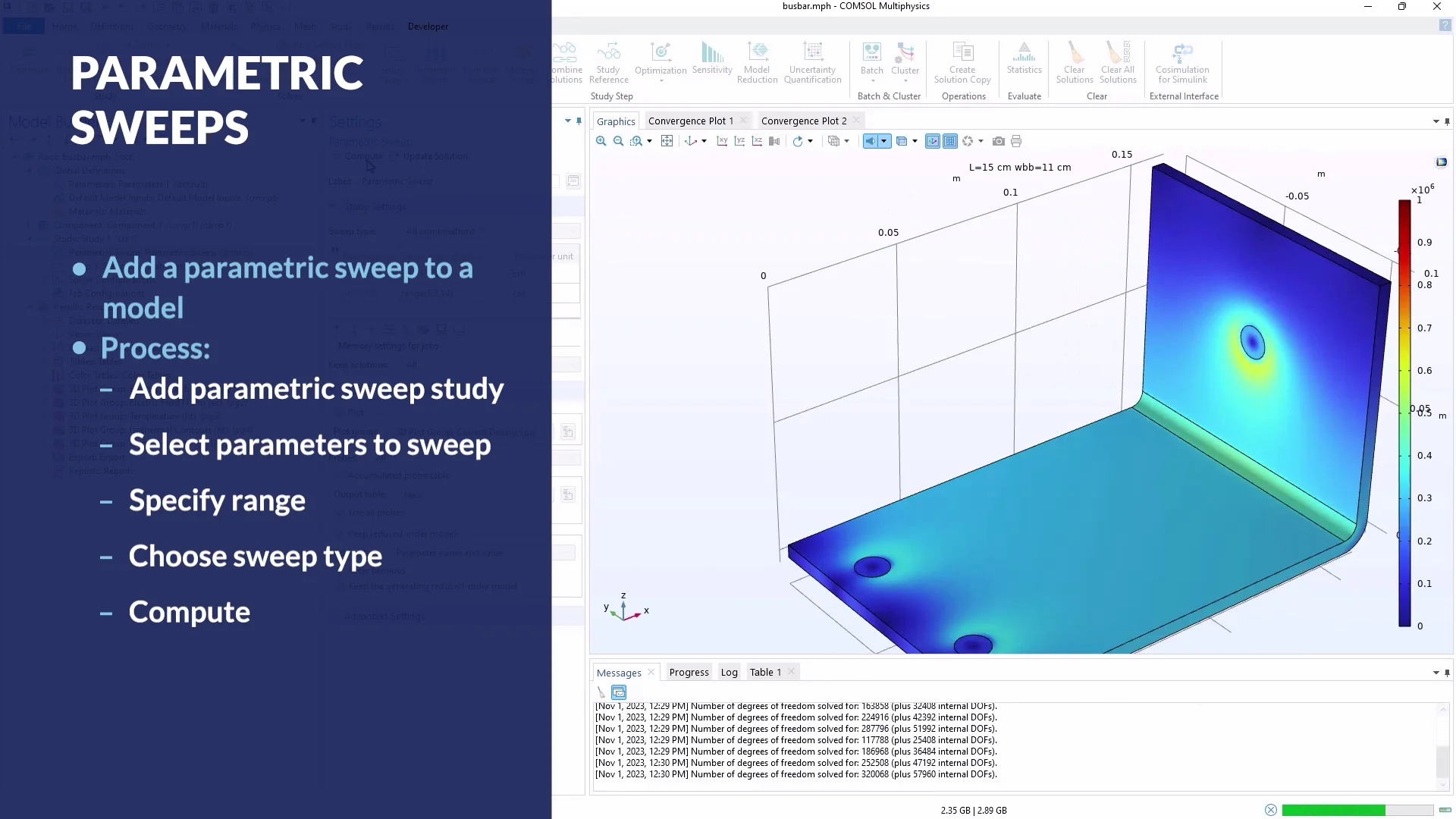Expand the rotate view dropdown arrow
The width and height of the screenshot is (1456, 819).
(810, 141)
